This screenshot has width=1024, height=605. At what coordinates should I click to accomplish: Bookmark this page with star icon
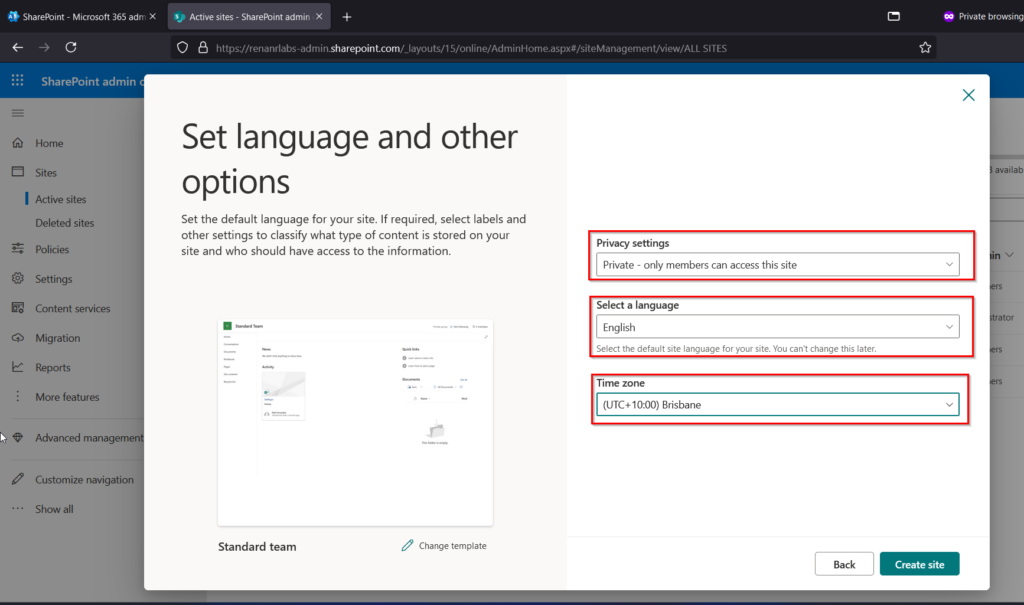(925, 47)
